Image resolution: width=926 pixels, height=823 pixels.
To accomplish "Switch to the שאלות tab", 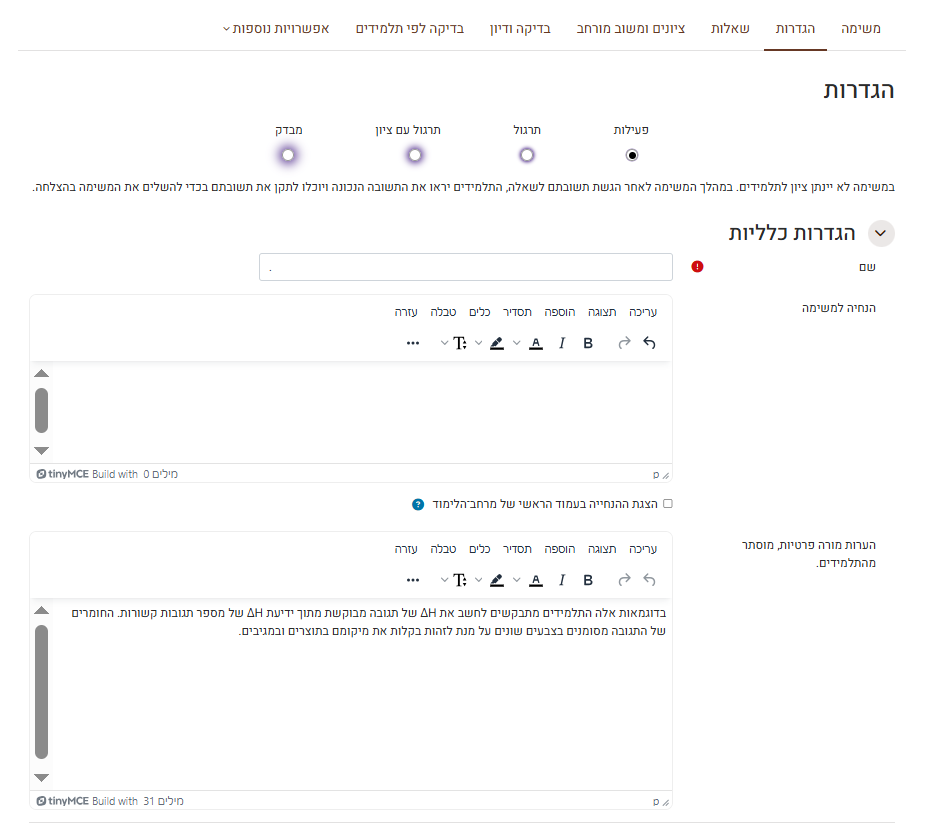I will (x=730, y=28).
